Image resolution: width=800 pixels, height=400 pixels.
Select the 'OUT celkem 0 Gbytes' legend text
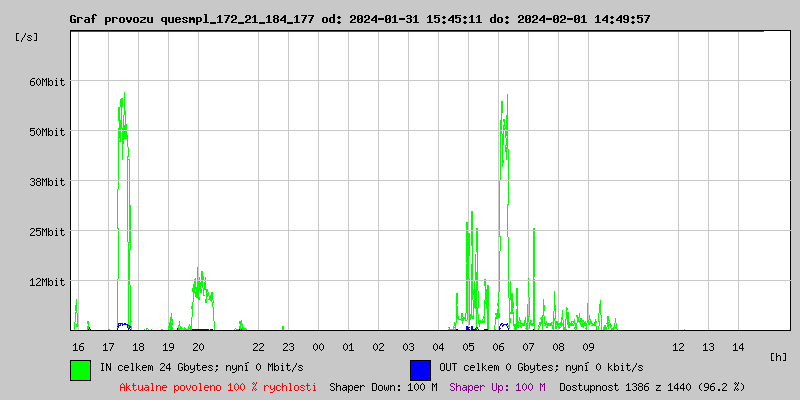(x=541, y=367)
